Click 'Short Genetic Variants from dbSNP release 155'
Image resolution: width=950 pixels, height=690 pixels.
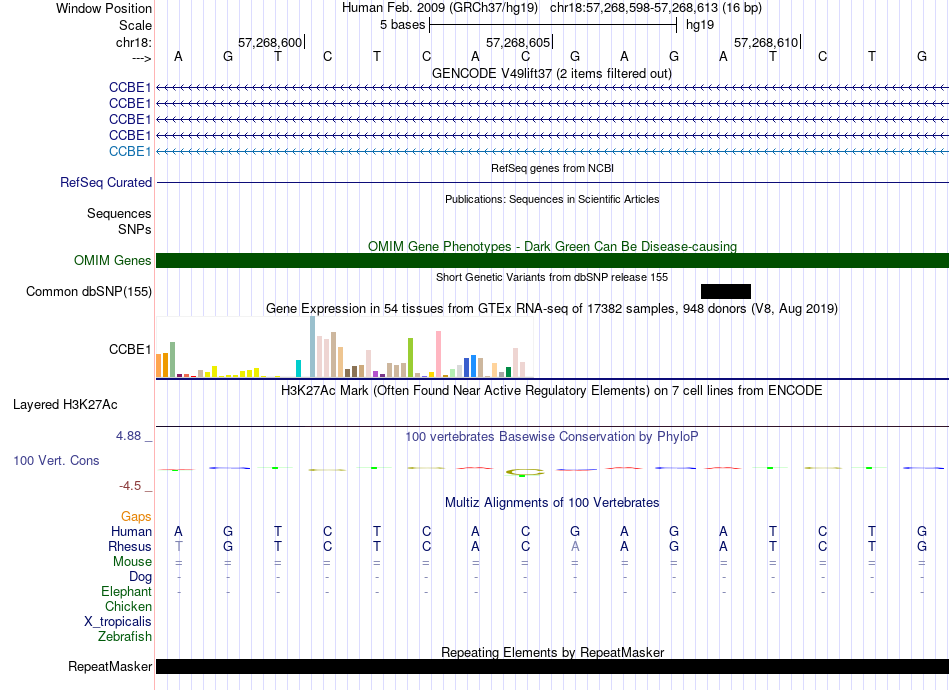(552, 277)
